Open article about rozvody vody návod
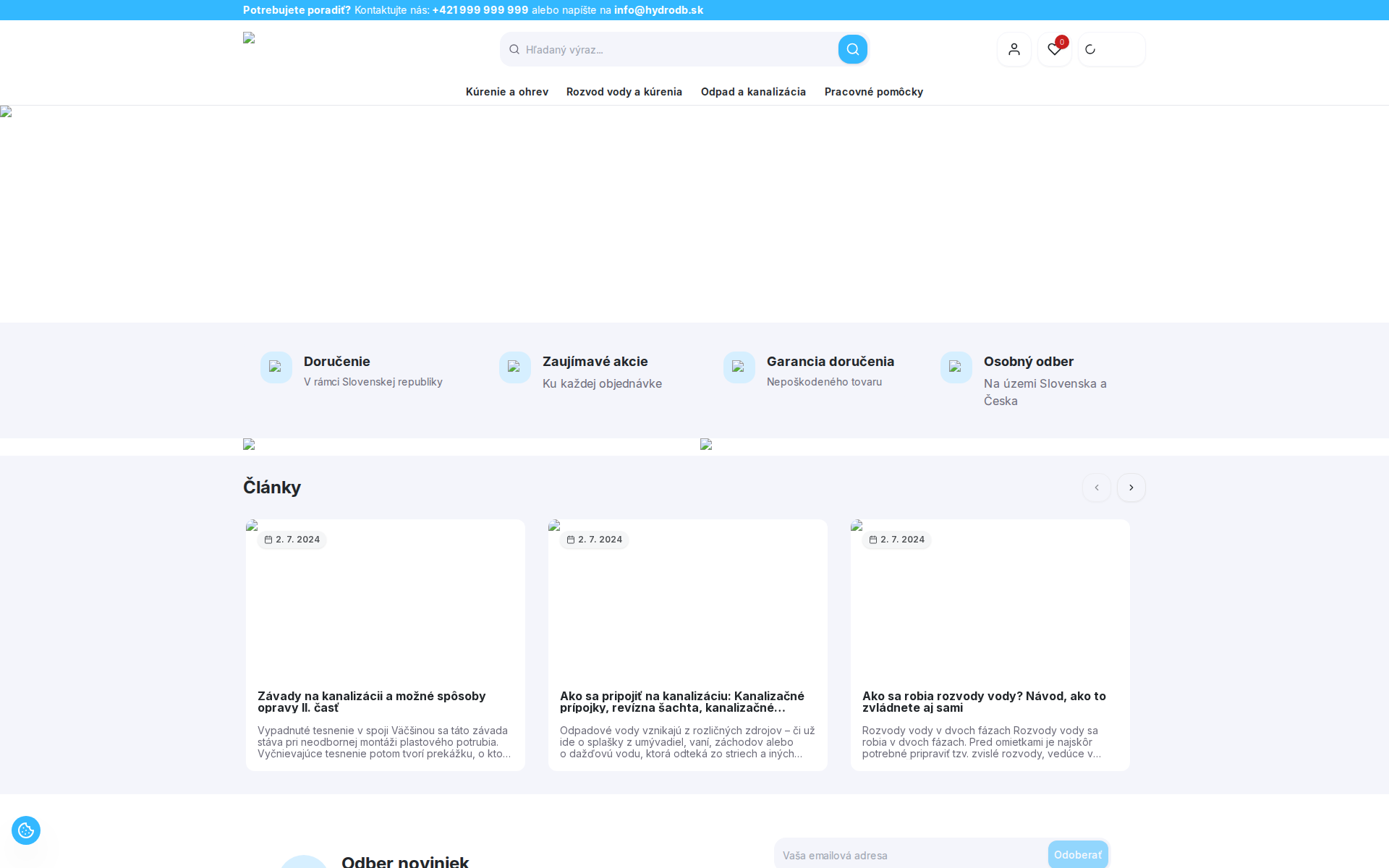The image size is (1389, 868). coord(984,702)
